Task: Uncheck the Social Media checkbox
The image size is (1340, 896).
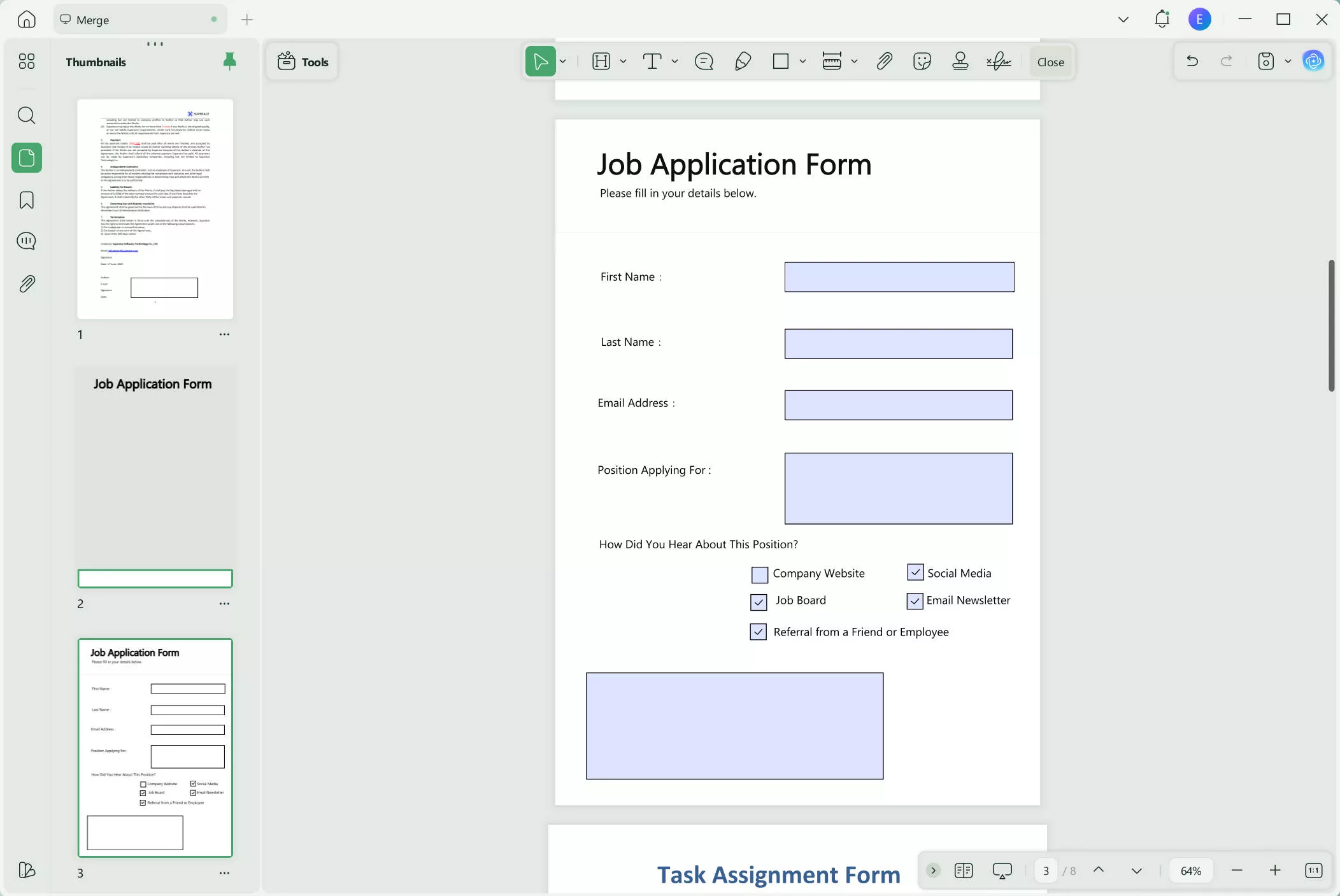Action: [x=915, y=572]
